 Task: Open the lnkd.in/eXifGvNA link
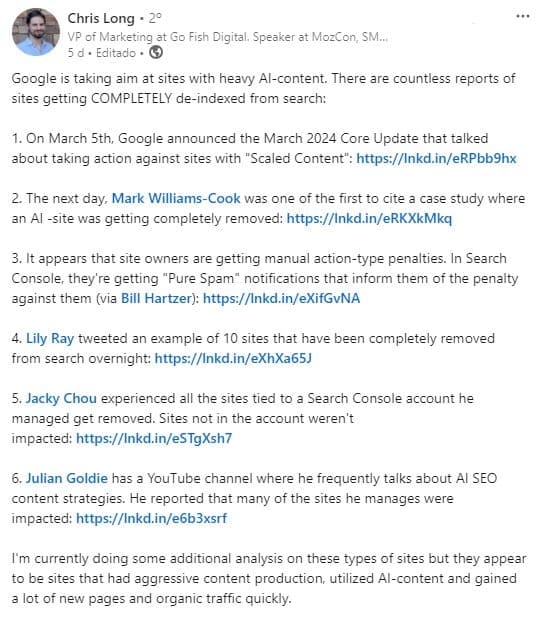pos(281,298)
